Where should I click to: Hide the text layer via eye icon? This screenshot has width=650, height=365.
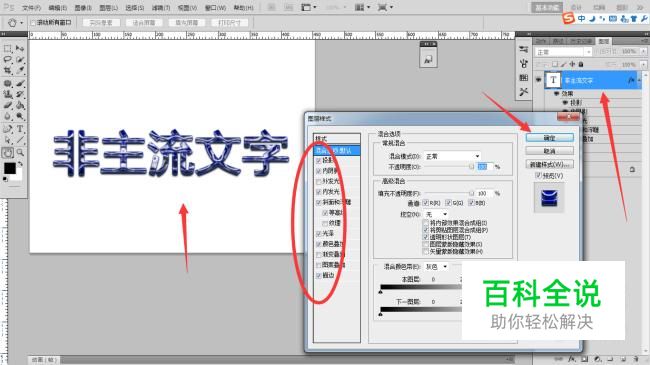click(x=538, y=80)
